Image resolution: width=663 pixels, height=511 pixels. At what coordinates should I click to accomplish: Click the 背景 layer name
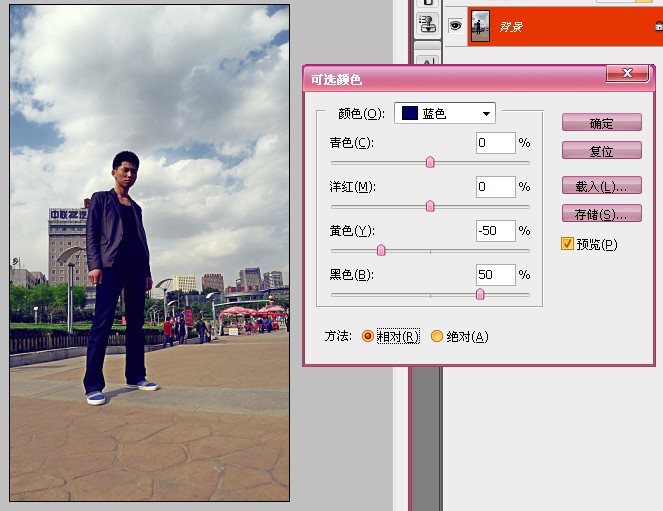[x=511, y=27]
